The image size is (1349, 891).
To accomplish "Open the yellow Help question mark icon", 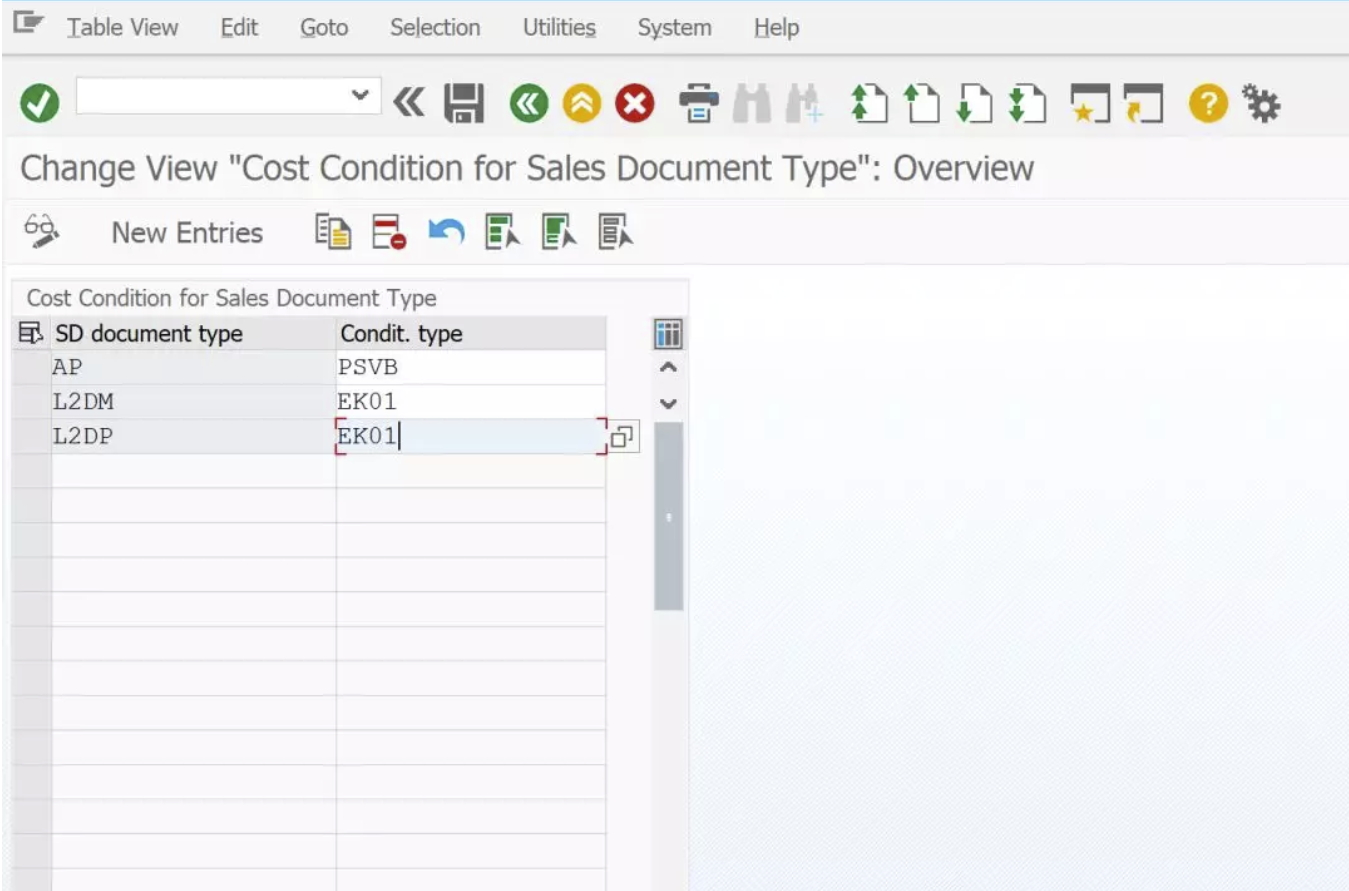I will (x=1207, y=103).
